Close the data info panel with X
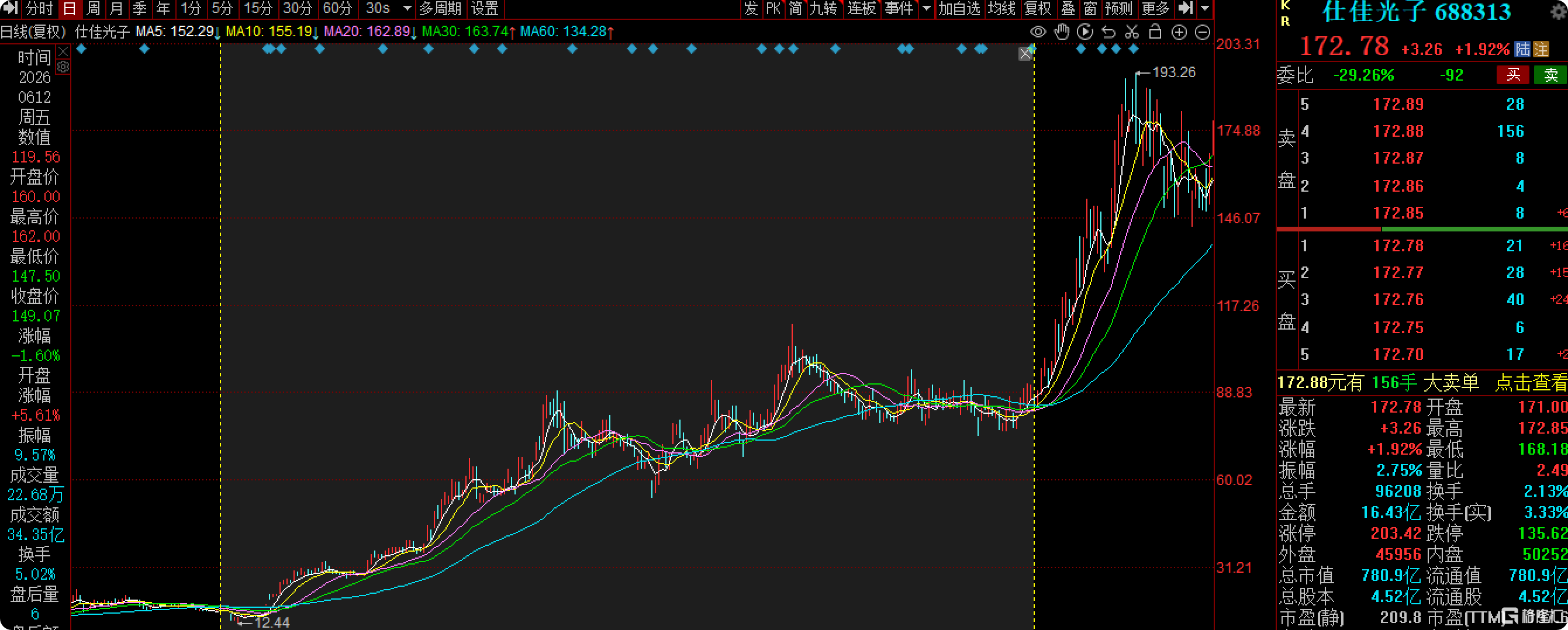This screenshot has width=1568, height=630. coord(63,51)
